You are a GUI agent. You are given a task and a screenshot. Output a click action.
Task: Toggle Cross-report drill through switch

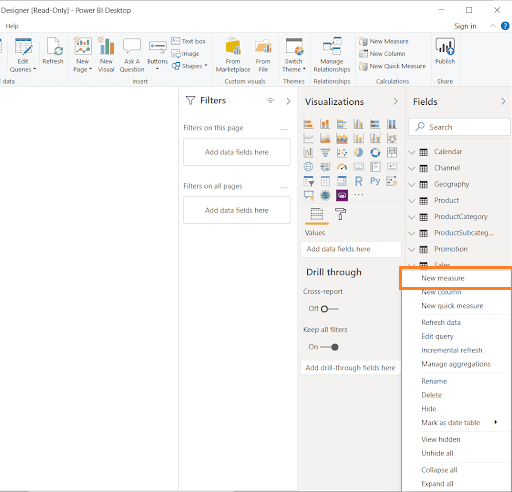329,309
